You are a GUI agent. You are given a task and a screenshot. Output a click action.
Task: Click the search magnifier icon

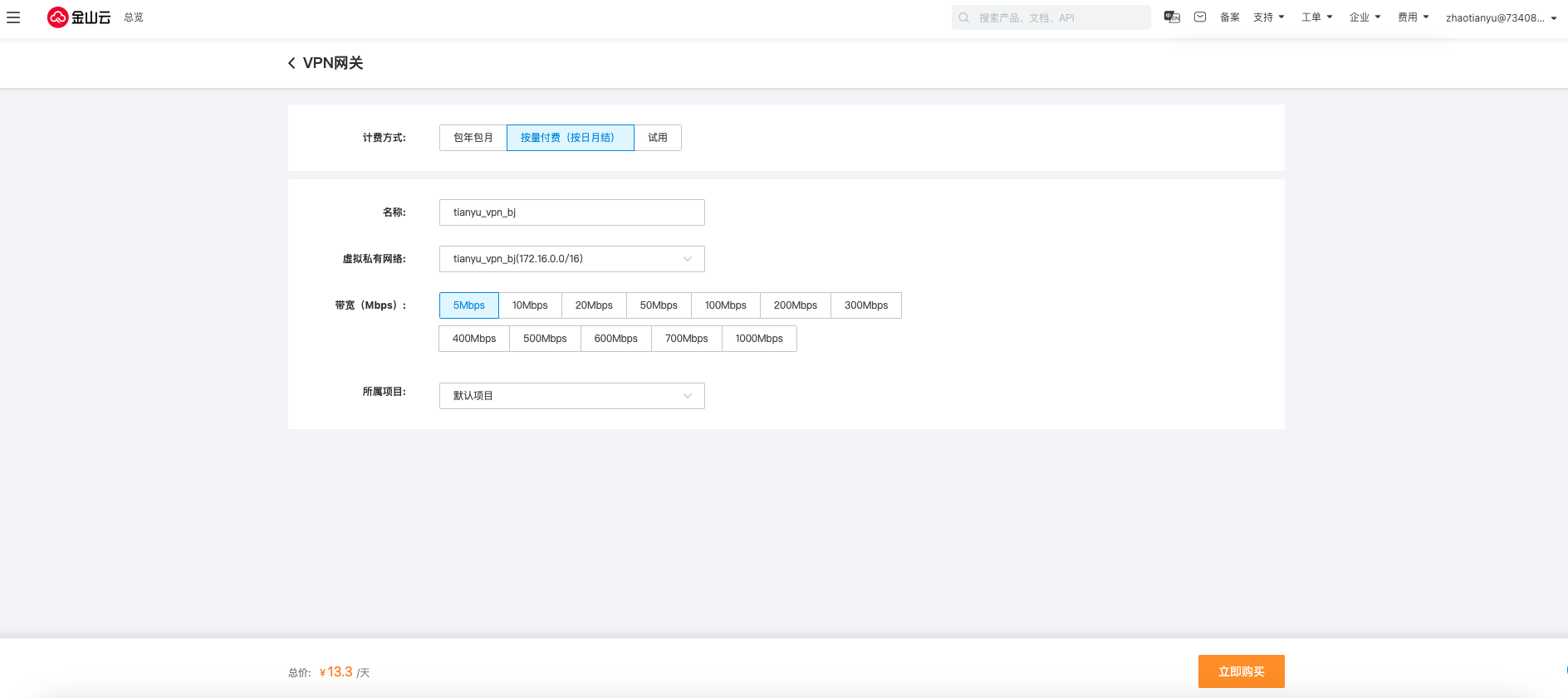click(x=964, y=17)
